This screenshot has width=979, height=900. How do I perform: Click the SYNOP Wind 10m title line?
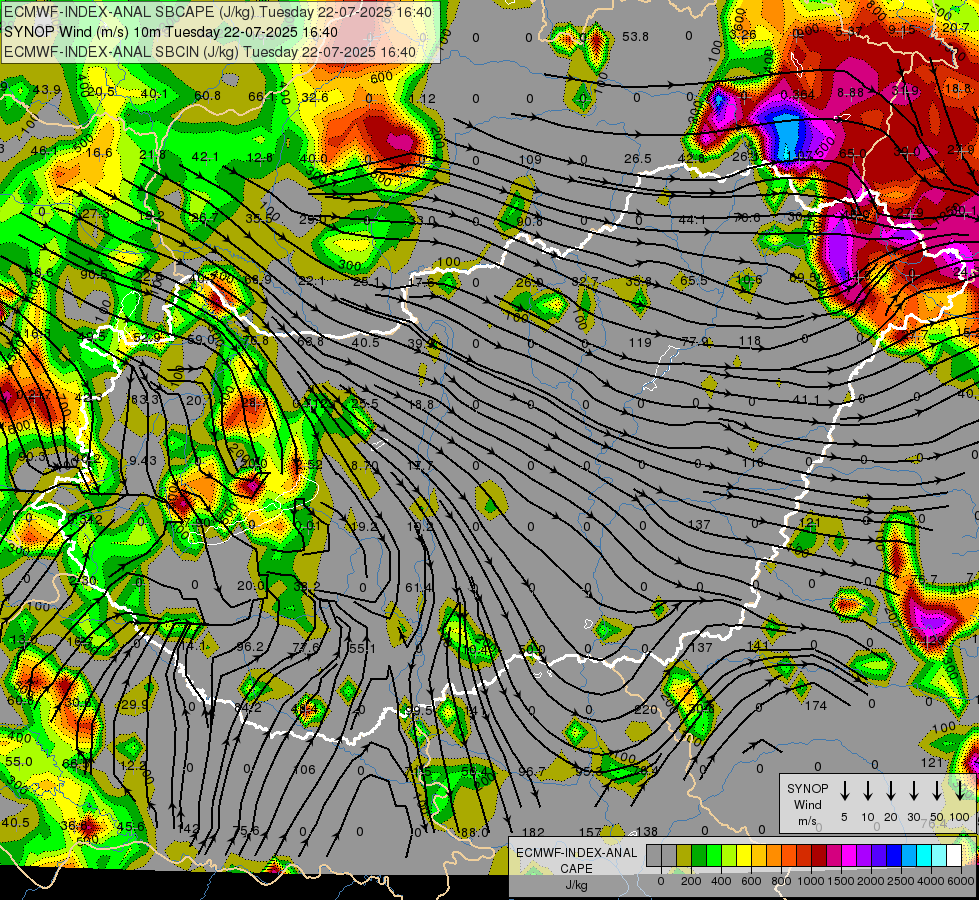tap(170, 32)
